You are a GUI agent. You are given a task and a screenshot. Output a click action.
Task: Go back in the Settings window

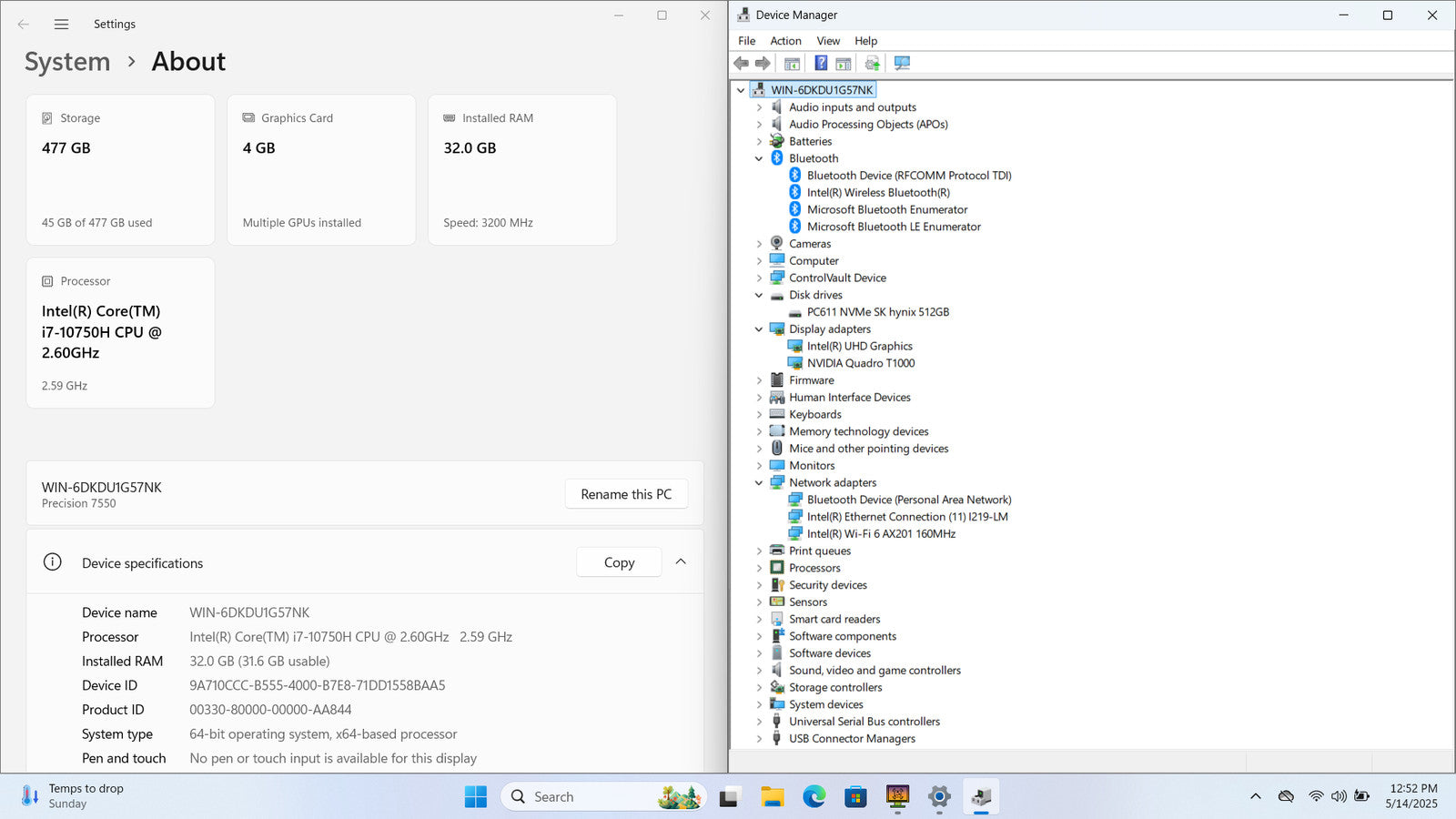click(x=24, y=25)
